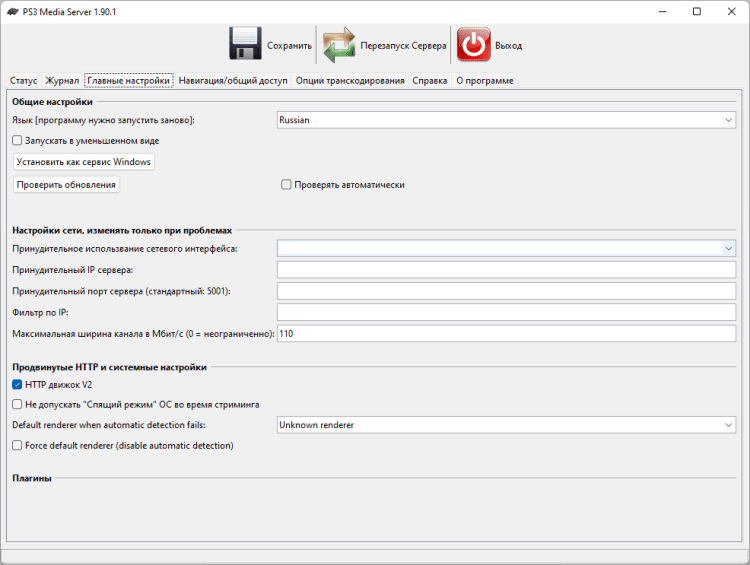
Task: Open the О программе tab
Action: pyautogui.click(x=485, y=80)
